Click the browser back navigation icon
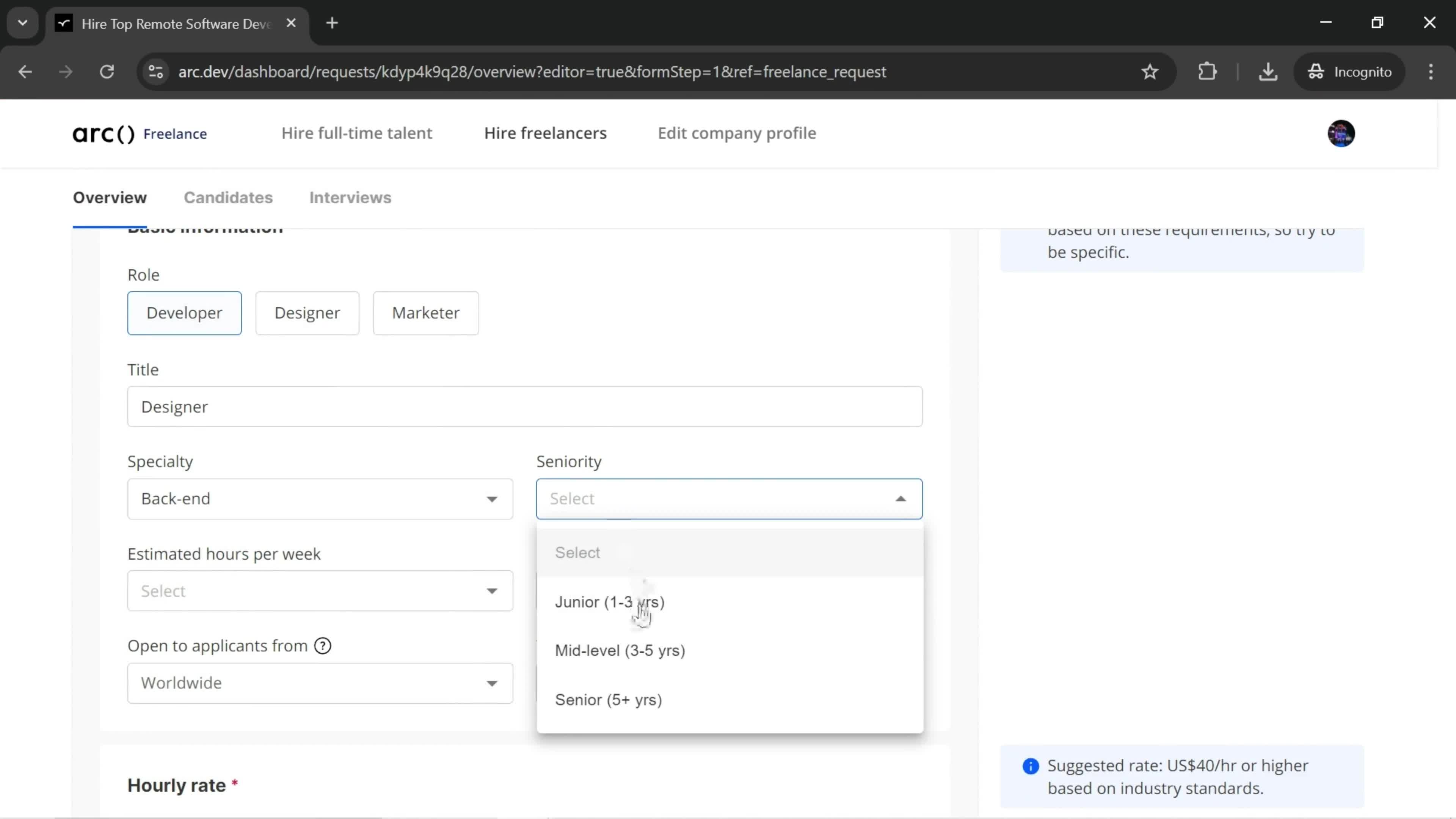 click(25, 71)
